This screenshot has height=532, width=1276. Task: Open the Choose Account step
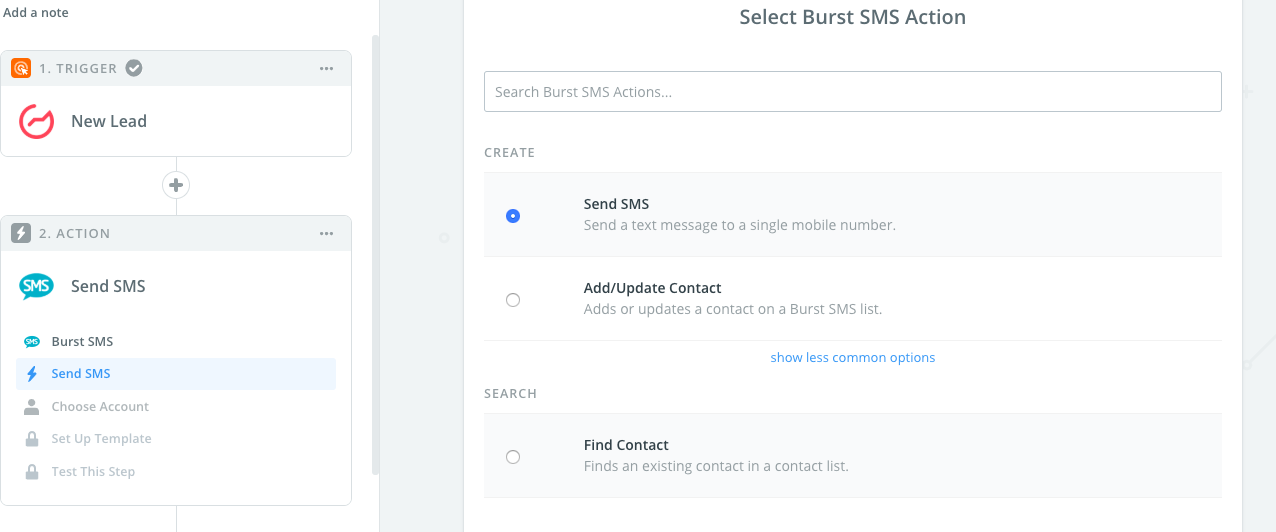pos(100,407)
